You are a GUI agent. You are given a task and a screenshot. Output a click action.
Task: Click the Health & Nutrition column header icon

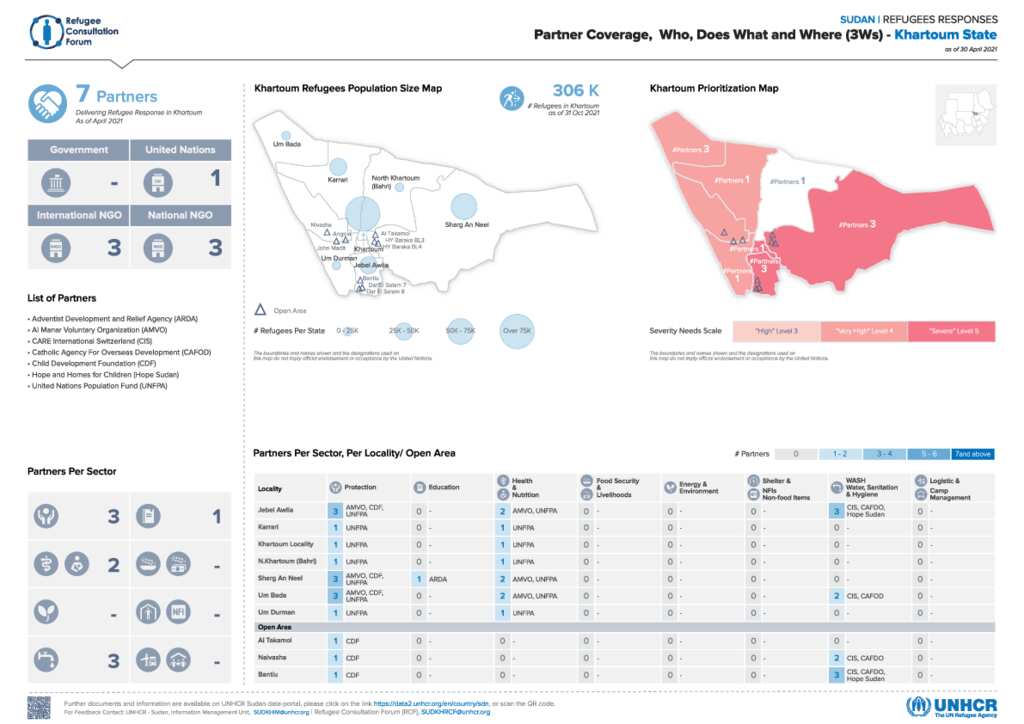click(x=505, y=487)
